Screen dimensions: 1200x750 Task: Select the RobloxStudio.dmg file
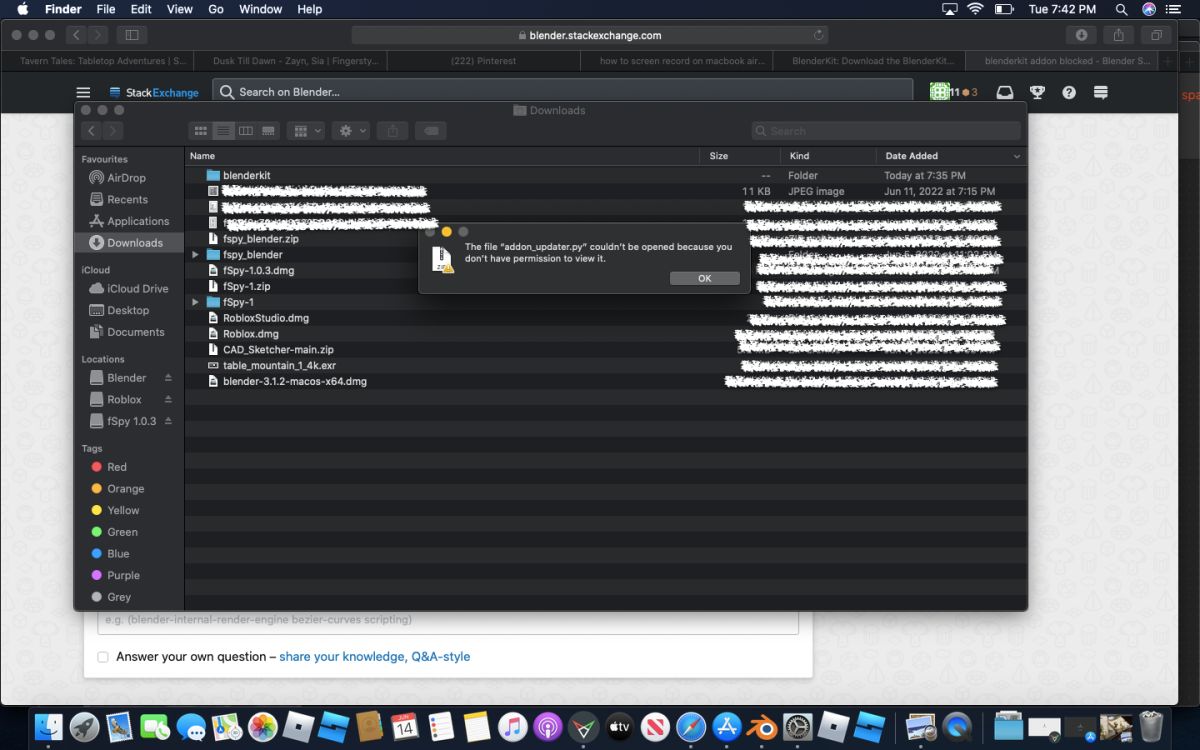pyautogui.click(x=265, y=318)
